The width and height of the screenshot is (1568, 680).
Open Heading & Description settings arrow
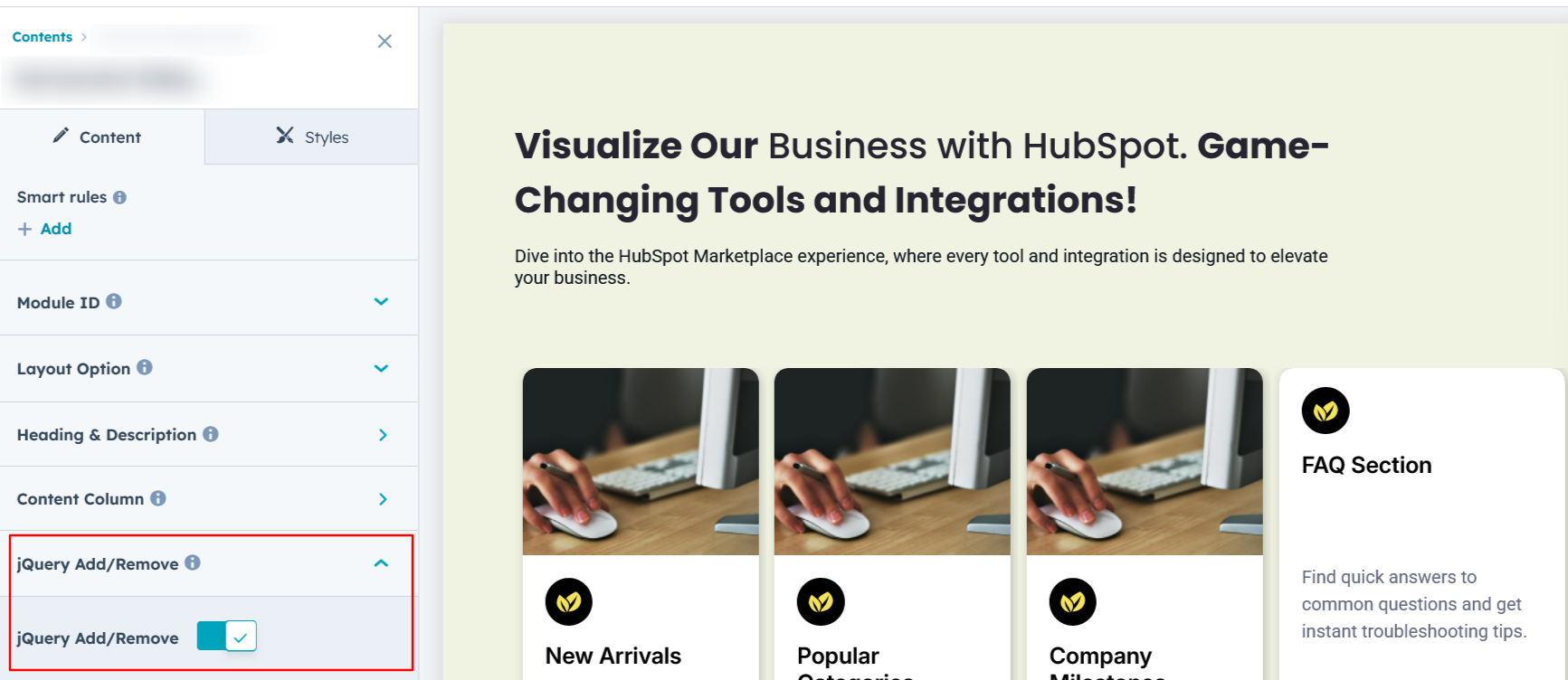(383, 435)
